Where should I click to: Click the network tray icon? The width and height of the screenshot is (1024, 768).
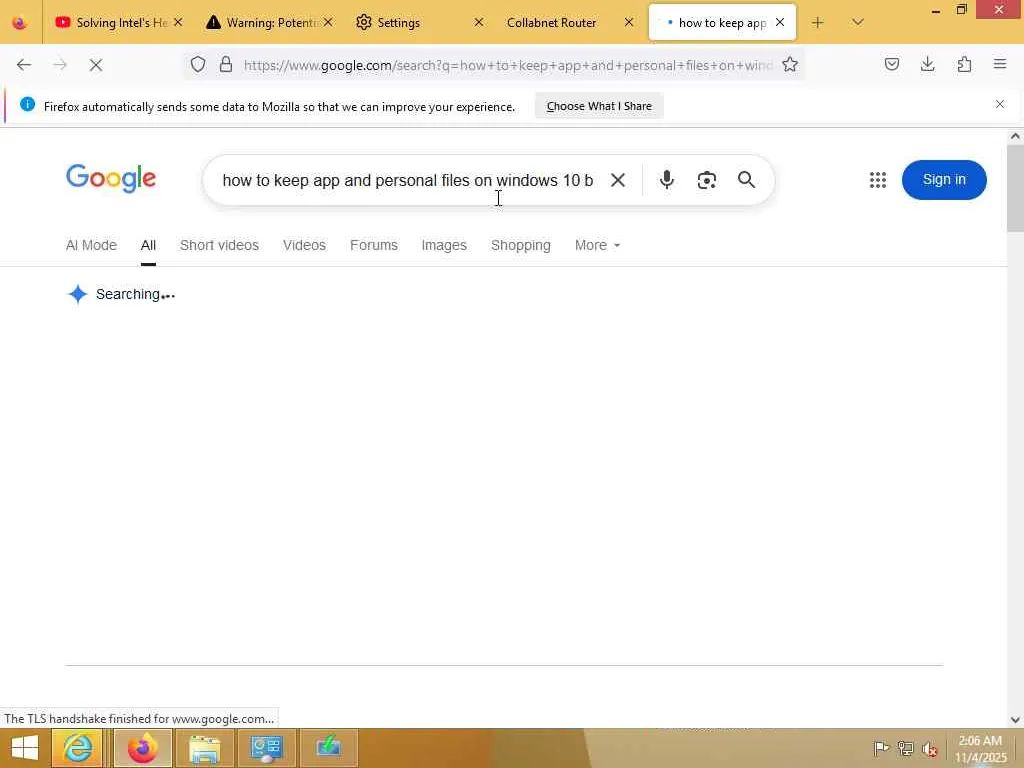click(x=906, y=748)
